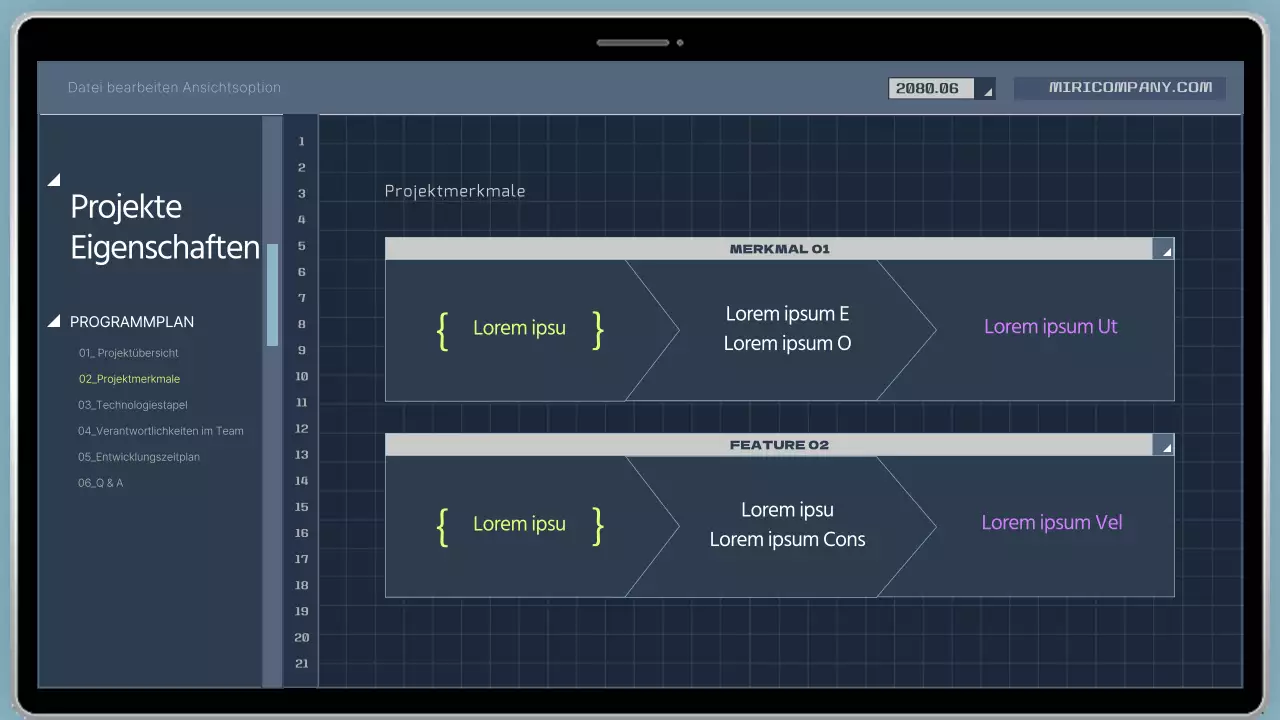Select the purple Lorem ipsum Ut text
1280x720 pixels.
coord(1050,327)
